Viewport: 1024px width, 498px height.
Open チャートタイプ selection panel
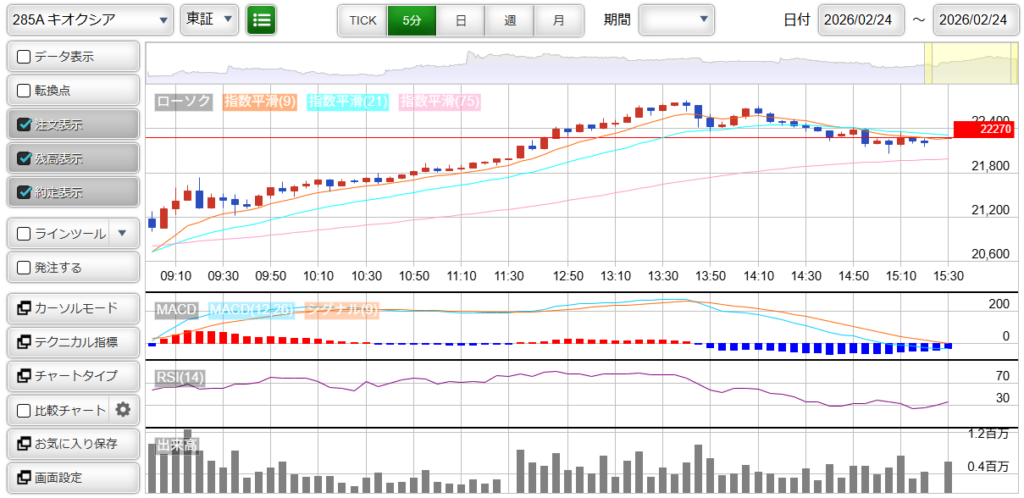pos(72,375)
